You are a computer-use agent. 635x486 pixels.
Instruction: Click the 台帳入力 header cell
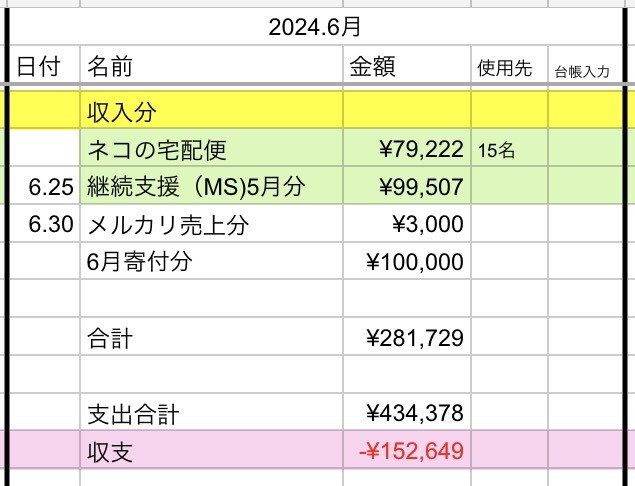point(588,71)
